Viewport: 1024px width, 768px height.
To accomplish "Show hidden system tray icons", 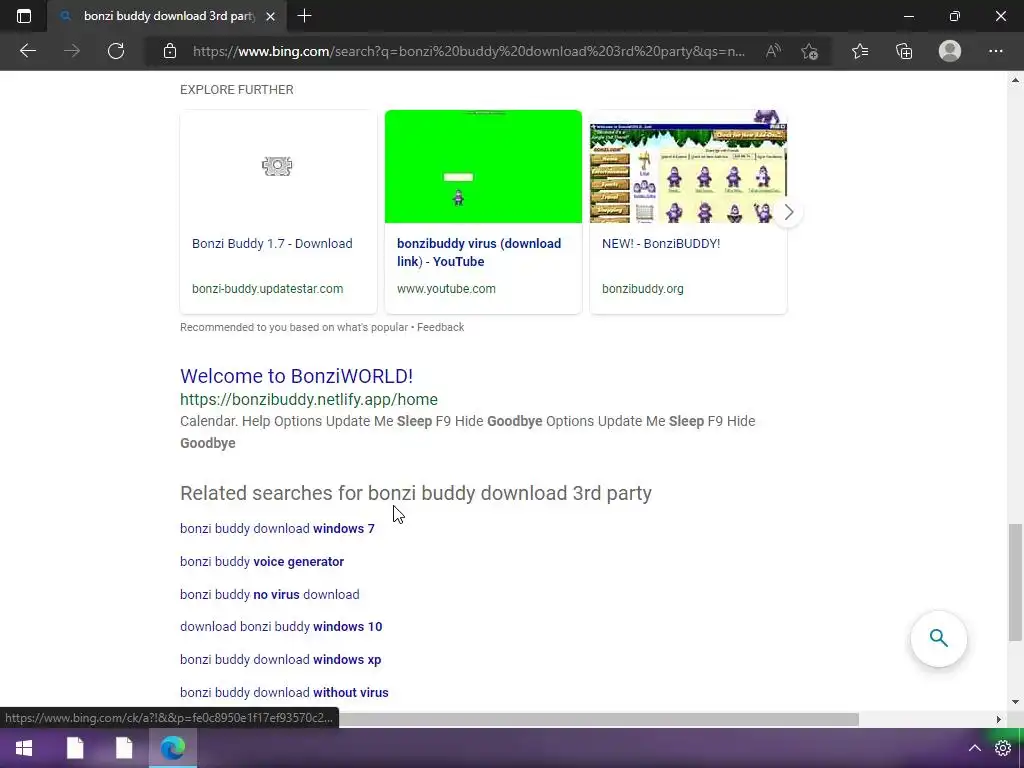I will pyautogui.click(x=974, y=748).
